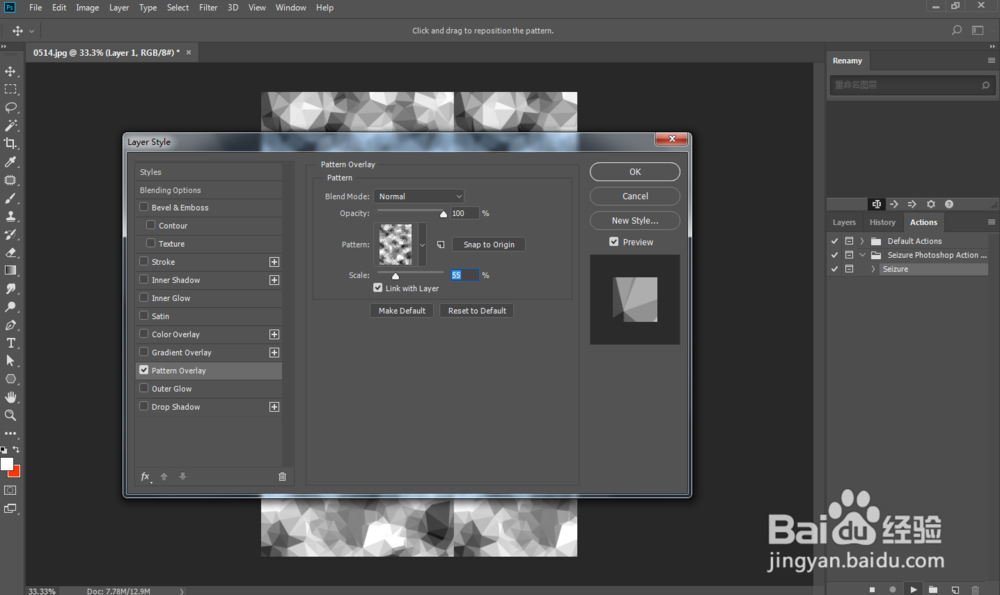1000x595 pixels.
Task: Select the Move tool in toolbar
Action: tap(10, 71)
